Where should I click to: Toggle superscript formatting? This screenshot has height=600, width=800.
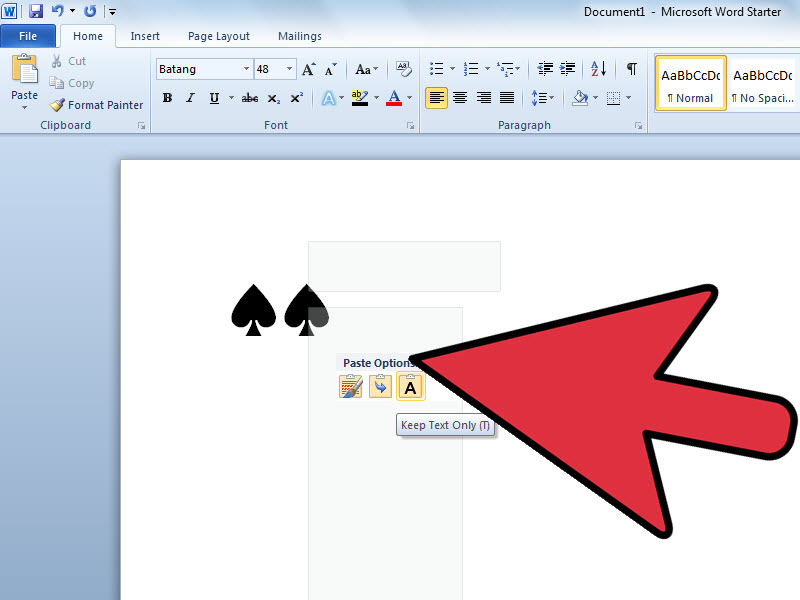(296, 98)
